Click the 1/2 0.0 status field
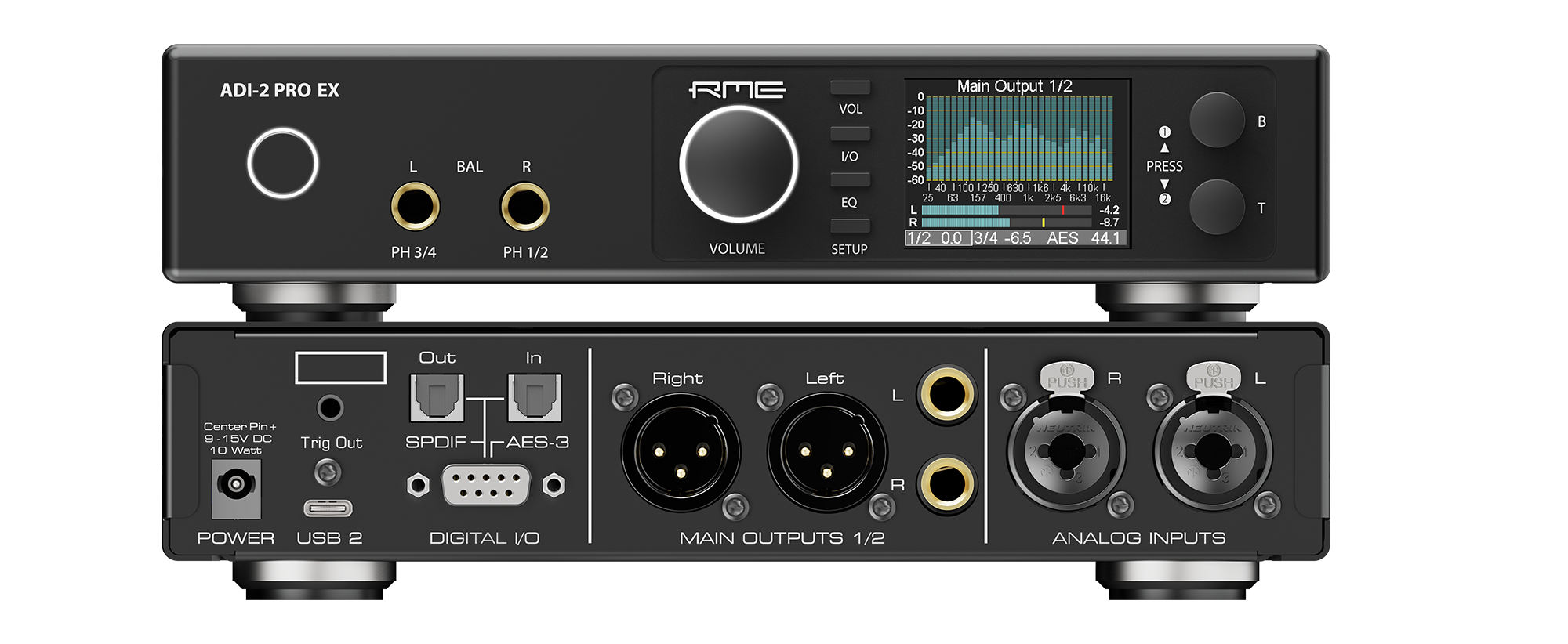1568x644 pixels. (x=938, y=238)
